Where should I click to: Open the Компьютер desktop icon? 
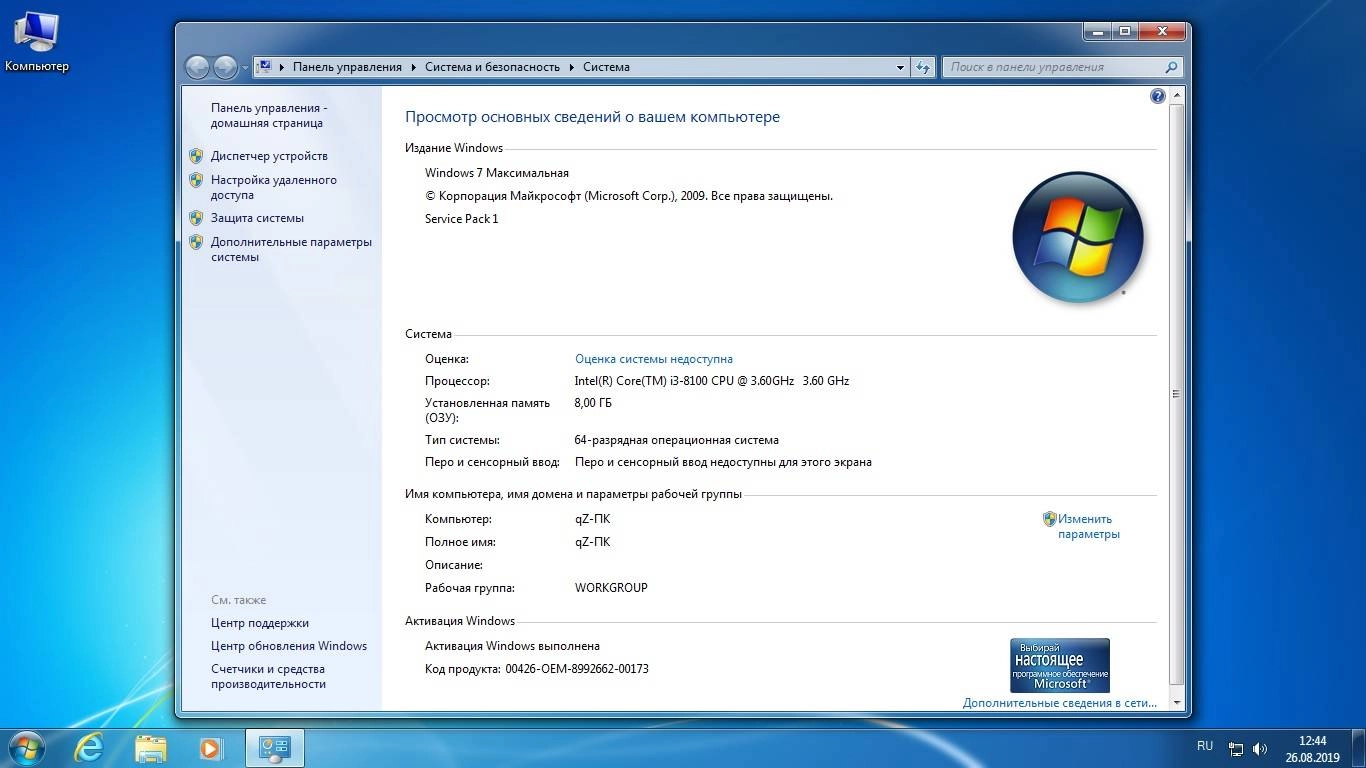(x=36, y=42)
